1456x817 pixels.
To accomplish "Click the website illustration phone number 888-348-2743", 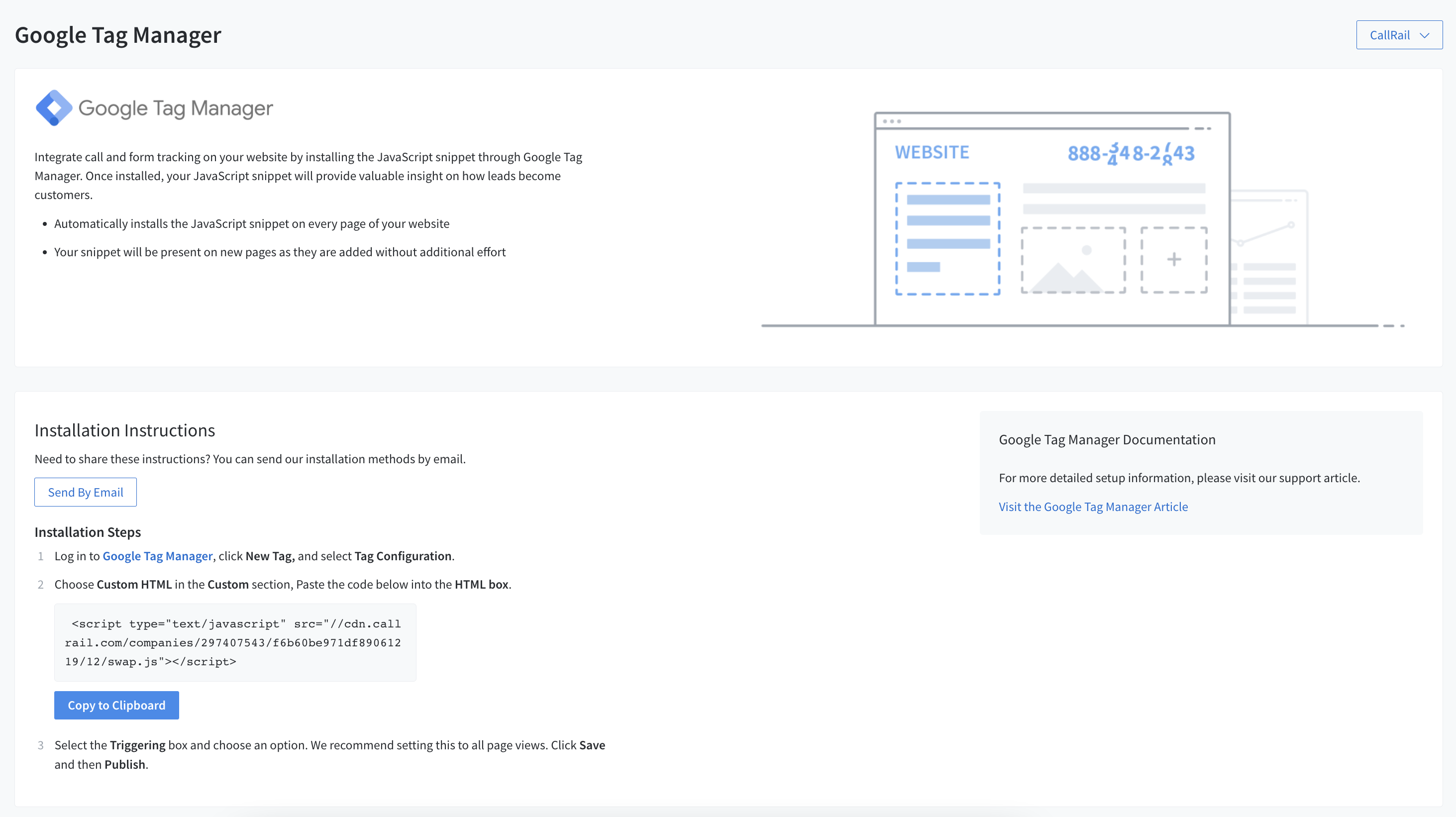I will point(1131,153).
